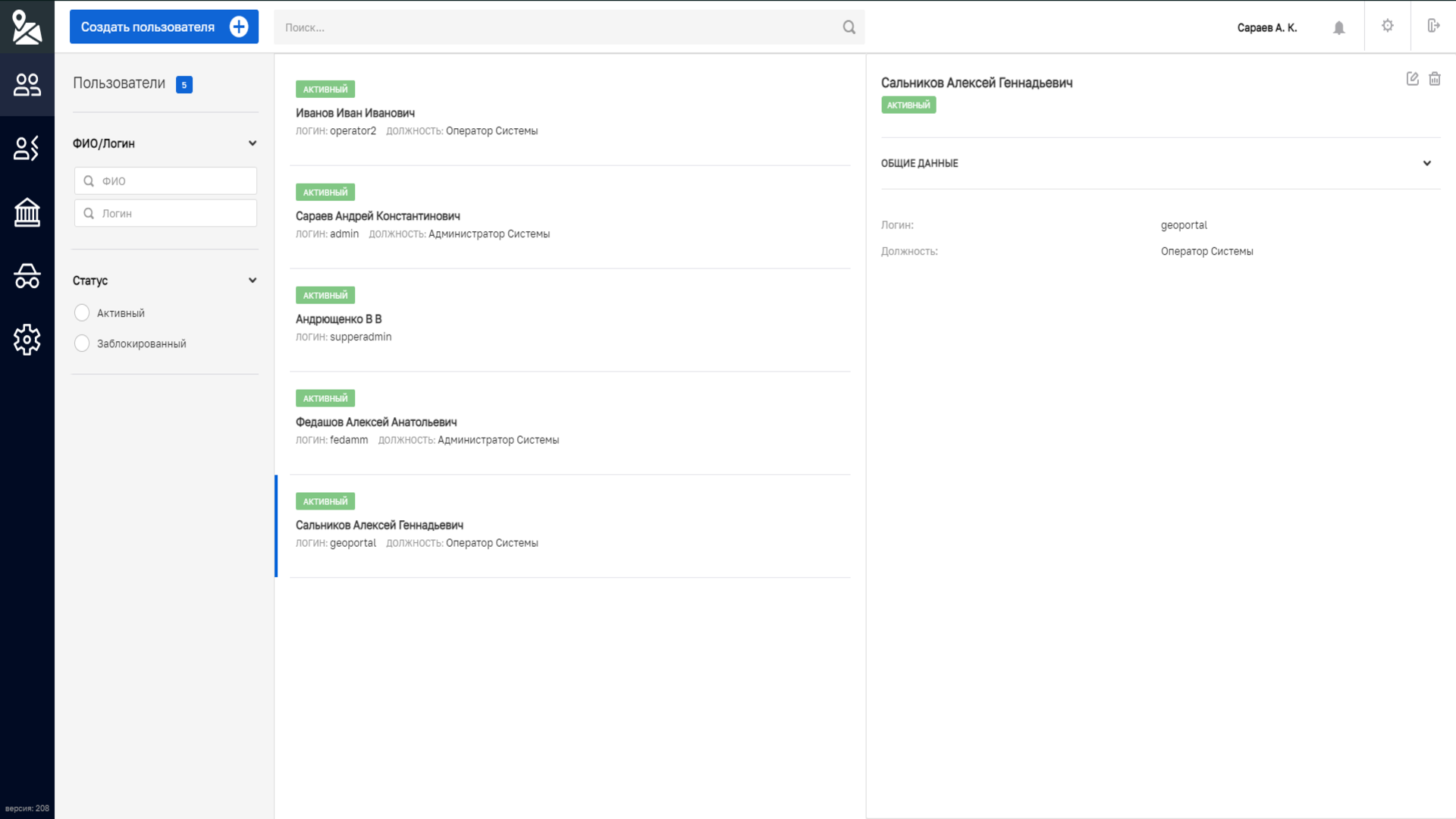The height and width of the screenshot is (819, 1456).
Task: Click the login value fedamm
Action: tap(349, 440)
